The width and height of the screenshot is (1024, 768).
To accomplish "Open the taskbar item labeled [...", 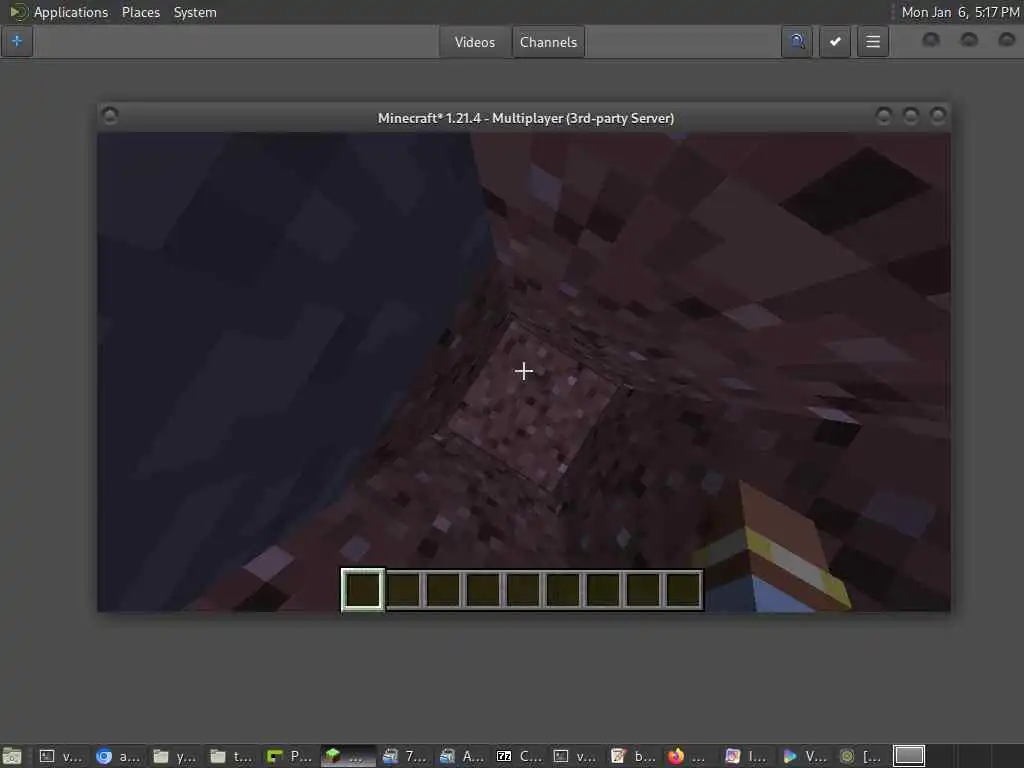I will click(860, 756).
